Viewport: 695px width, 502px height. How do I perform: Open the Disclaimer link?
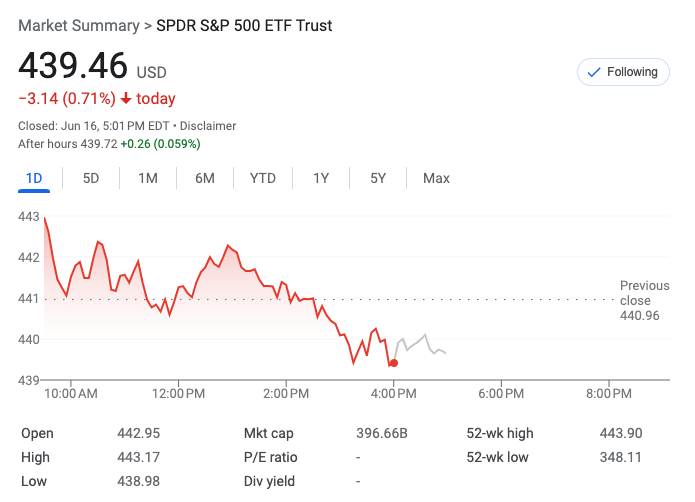208,126
